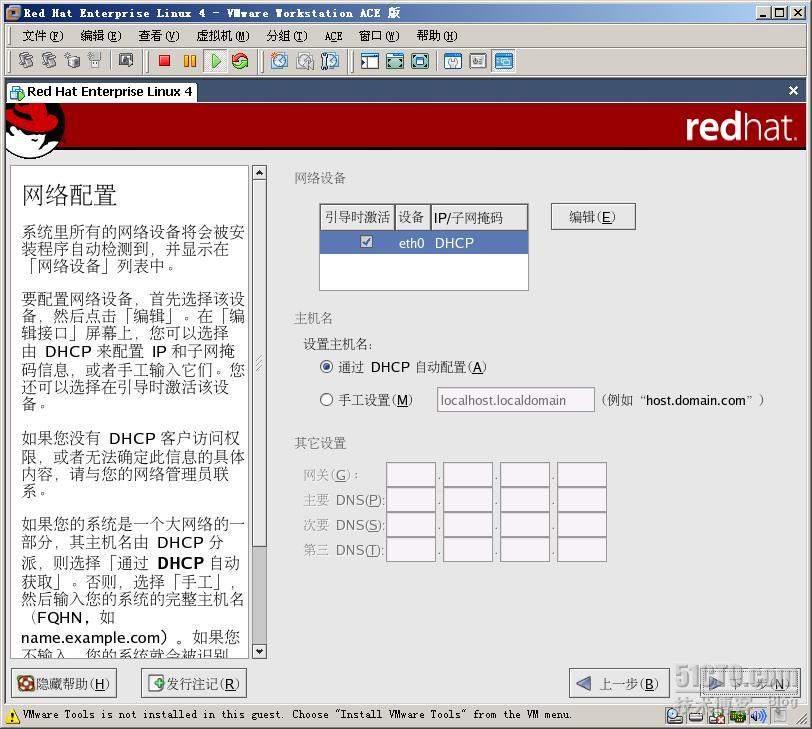Click the yellow warning icon in status bar
This screenshot has height=729, width=812.
[x=12, y=717]
